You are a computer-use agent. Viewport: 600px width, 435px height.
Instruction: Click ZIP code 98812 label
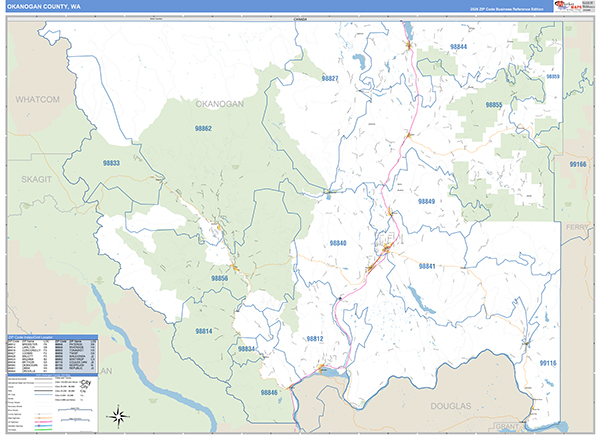(315, 339)
